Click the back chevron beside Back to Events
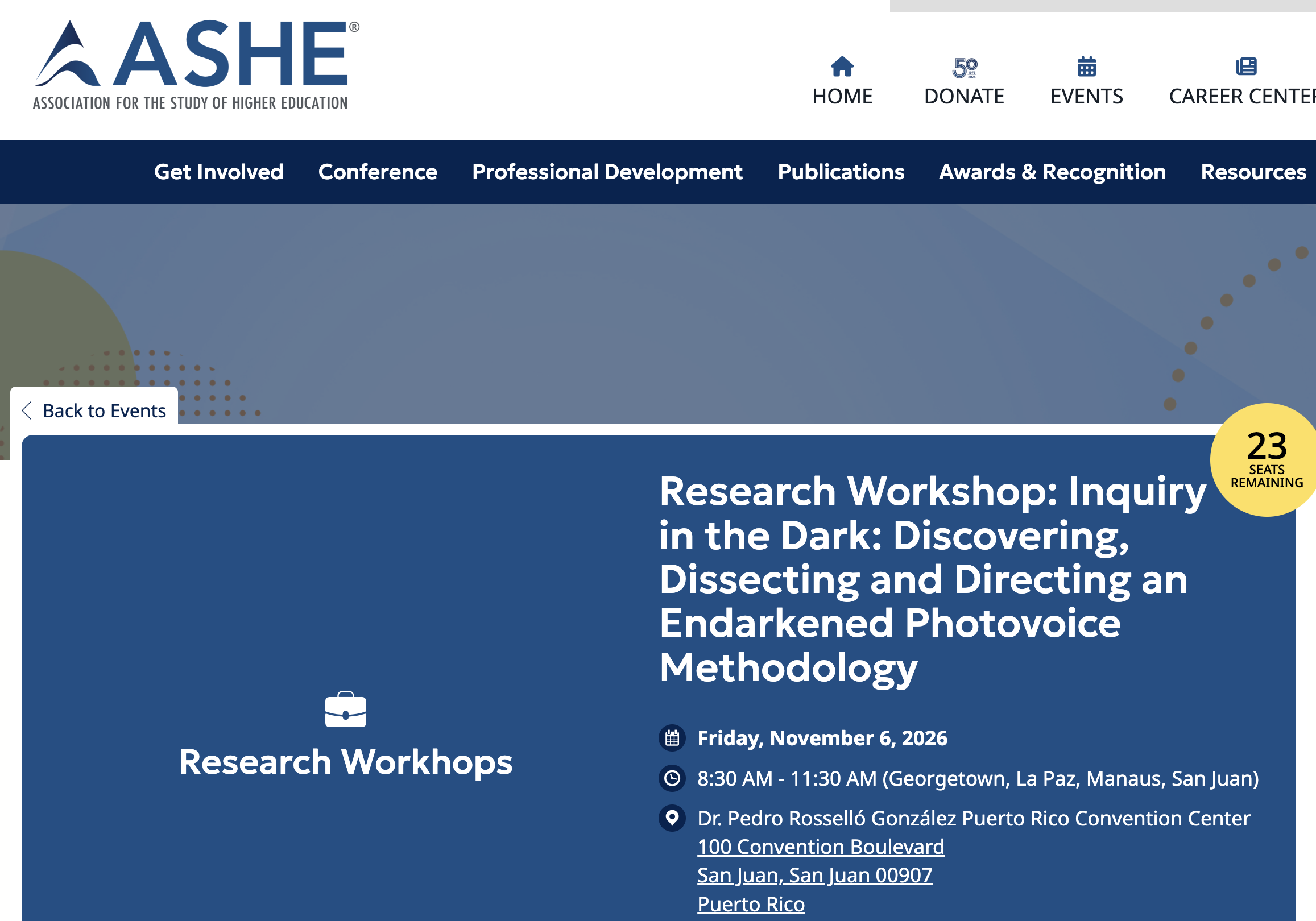Image resolution: width=1316 pixels, height=921 pixels. click(x=26, y=410)
